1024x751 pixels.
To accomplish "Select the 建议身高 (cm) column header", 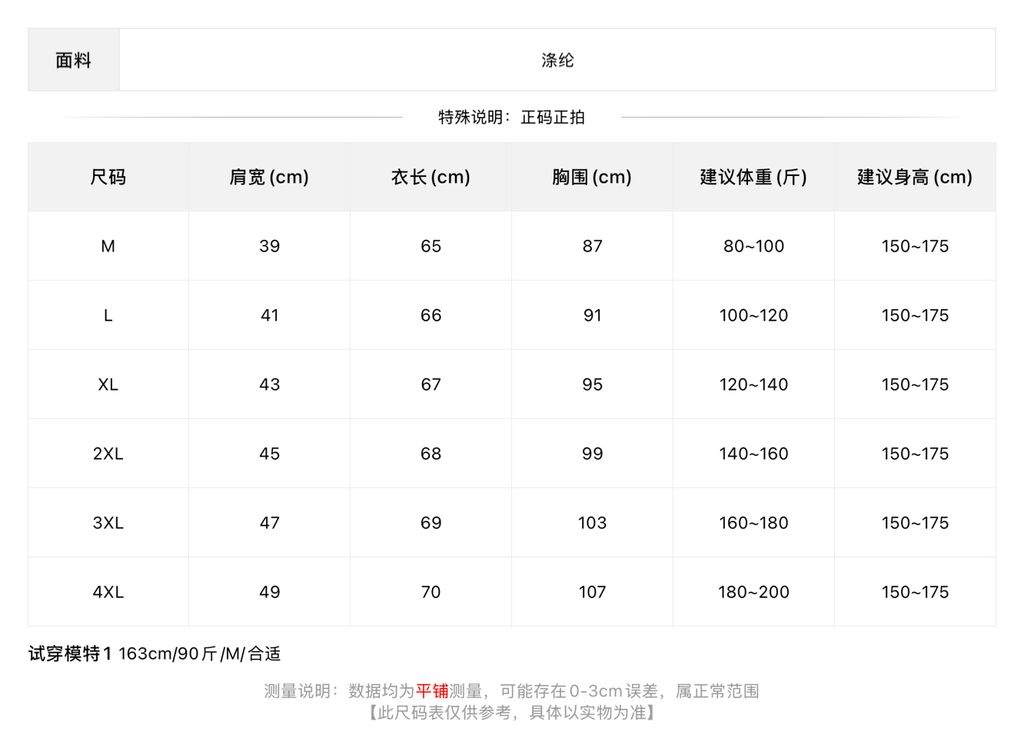I will tap(915, 177).
